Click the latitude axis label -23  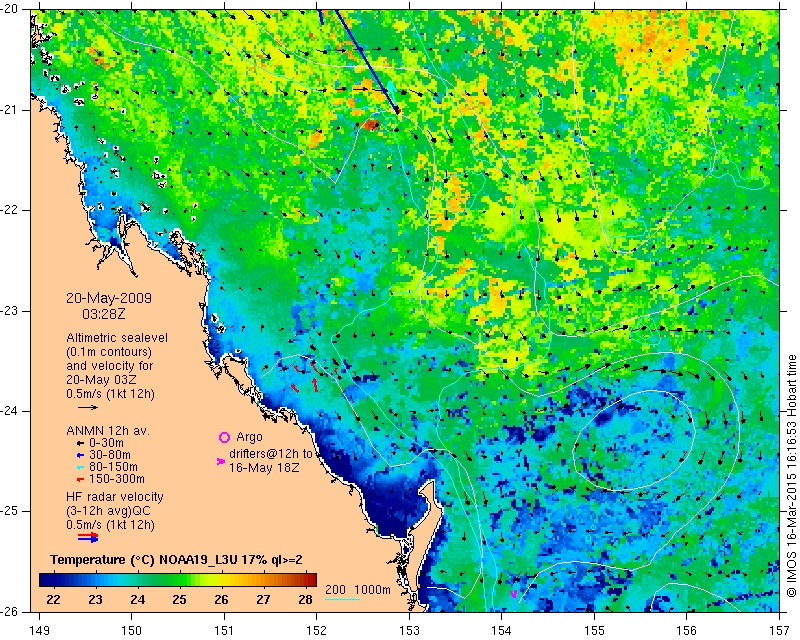tap(11, 311)
